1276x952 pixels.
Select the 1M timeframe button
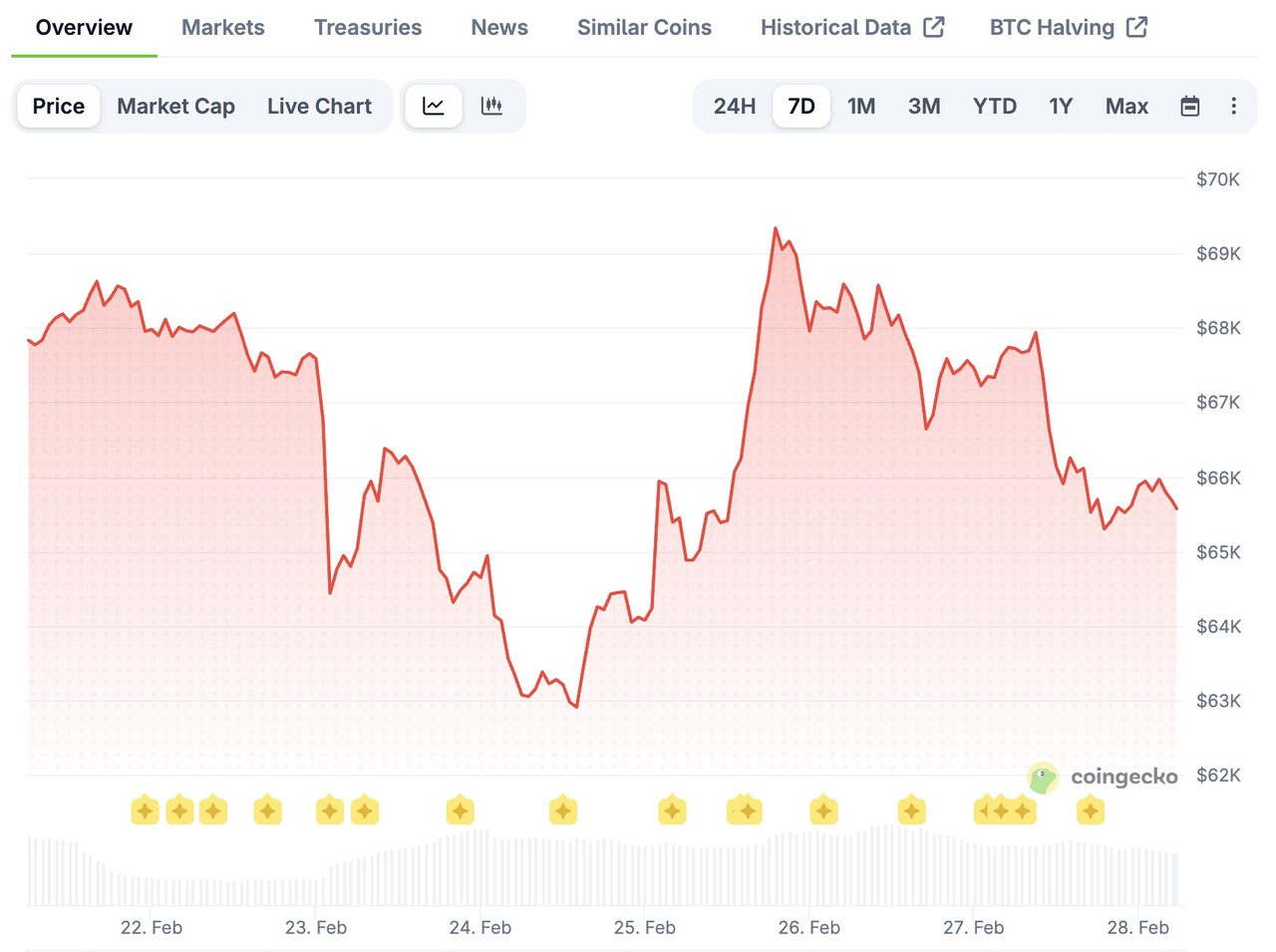coord(860,106)
